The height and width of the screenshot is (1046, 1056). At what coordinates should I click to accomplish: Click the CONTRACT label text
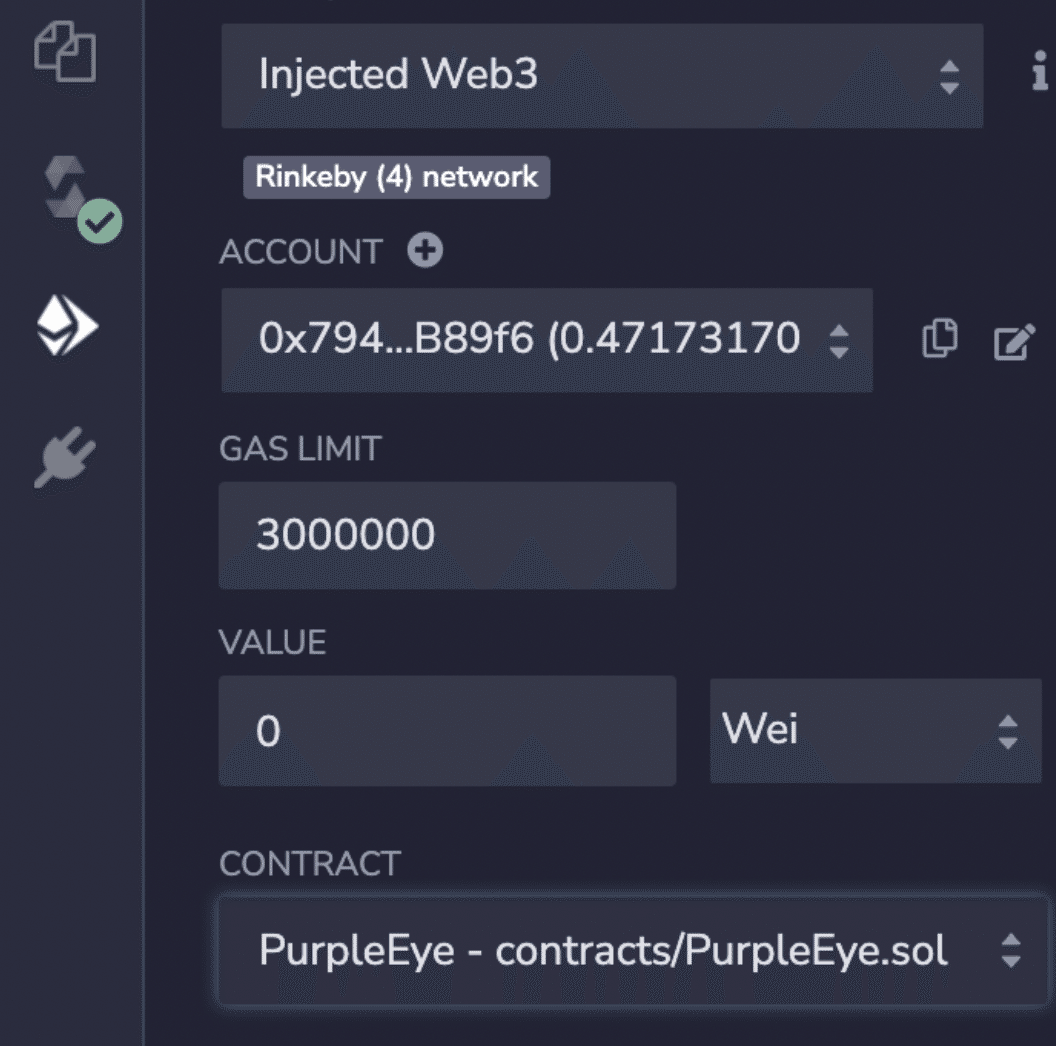[x=309, y=864]
